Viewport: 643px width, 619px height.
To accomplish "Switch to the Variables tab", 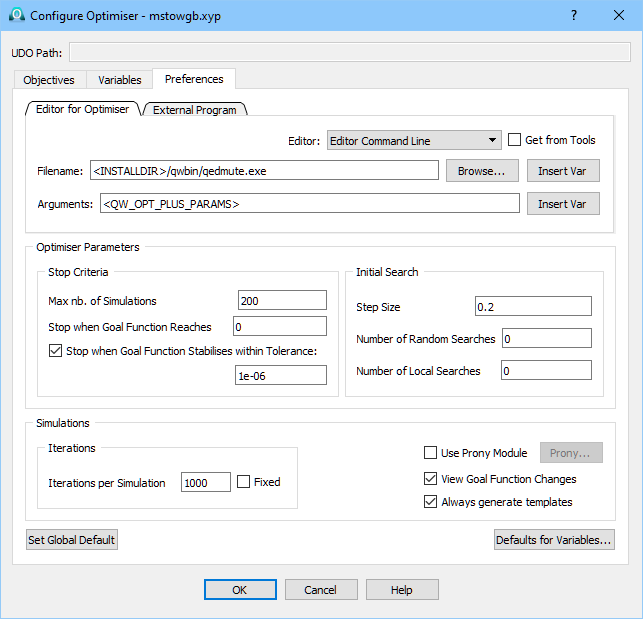I will [x=119, y=80].
